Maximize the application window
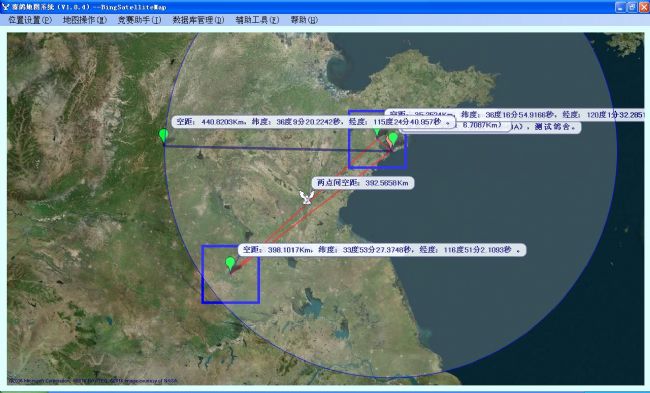Viewport: 650px width, 393px height. click(x=632, y=7)
